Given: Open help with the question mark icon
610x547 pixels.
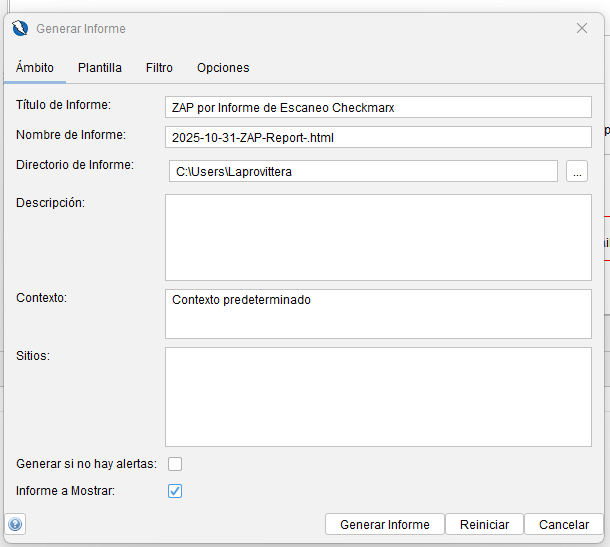Looking at the screenshot, I should [15, 524].
